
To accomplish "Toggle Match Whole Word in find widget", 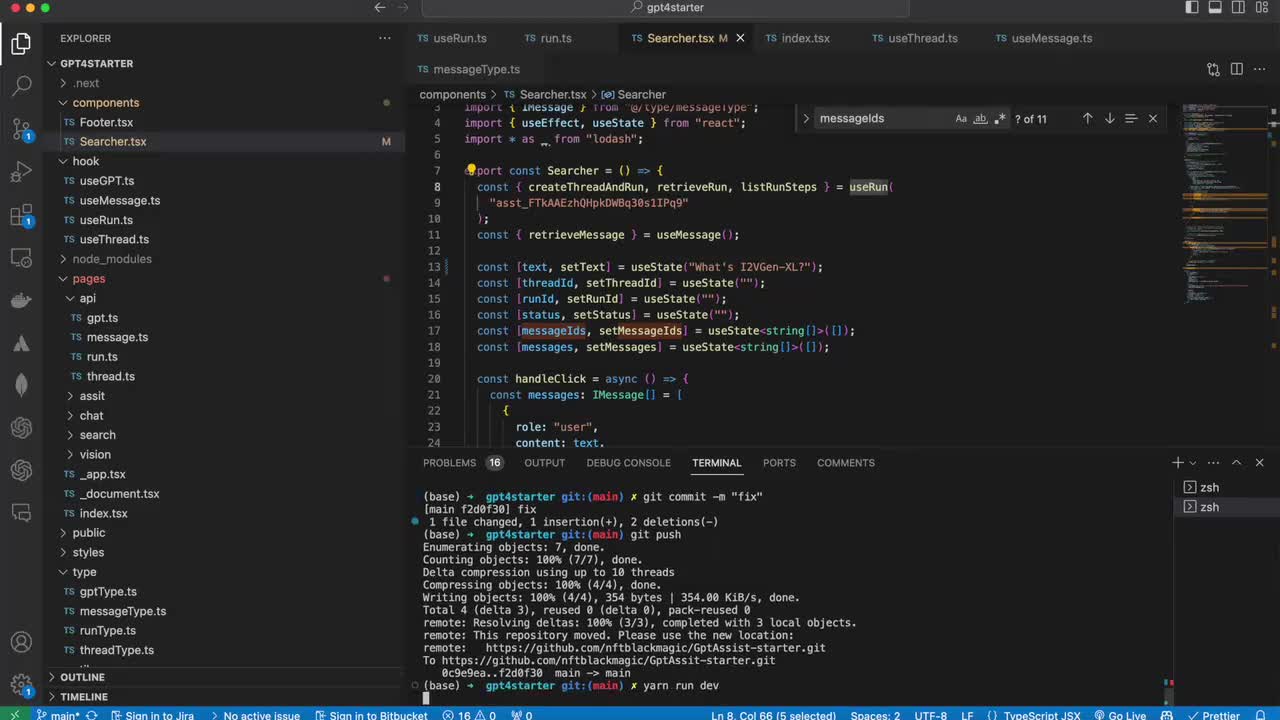I will click(x=980, y=118).
